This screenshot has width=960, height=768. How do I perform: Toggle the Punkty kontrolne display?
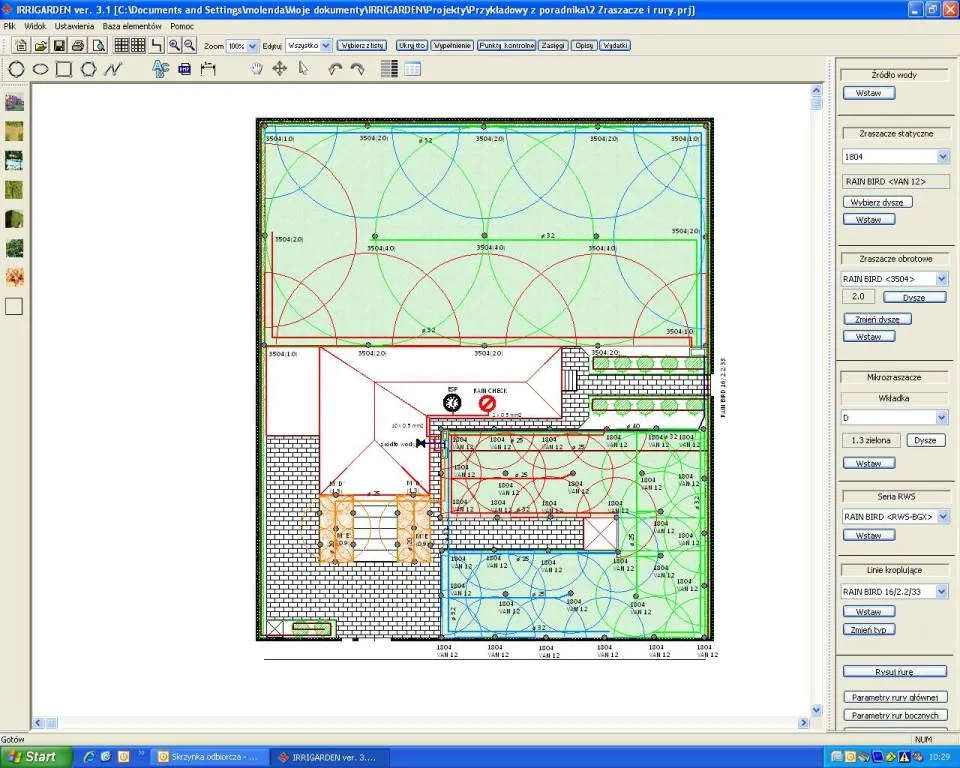point(505,46)
